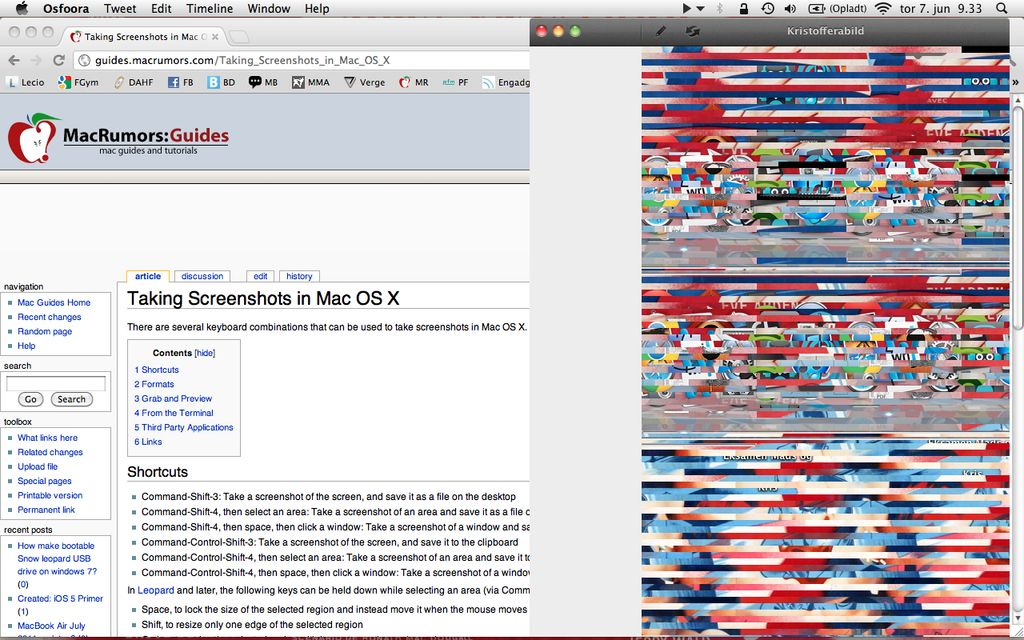Open the Lecio bookmark
Image resolution: width=1024 pixels, height=640 pixels.
[x=25, y=82]
